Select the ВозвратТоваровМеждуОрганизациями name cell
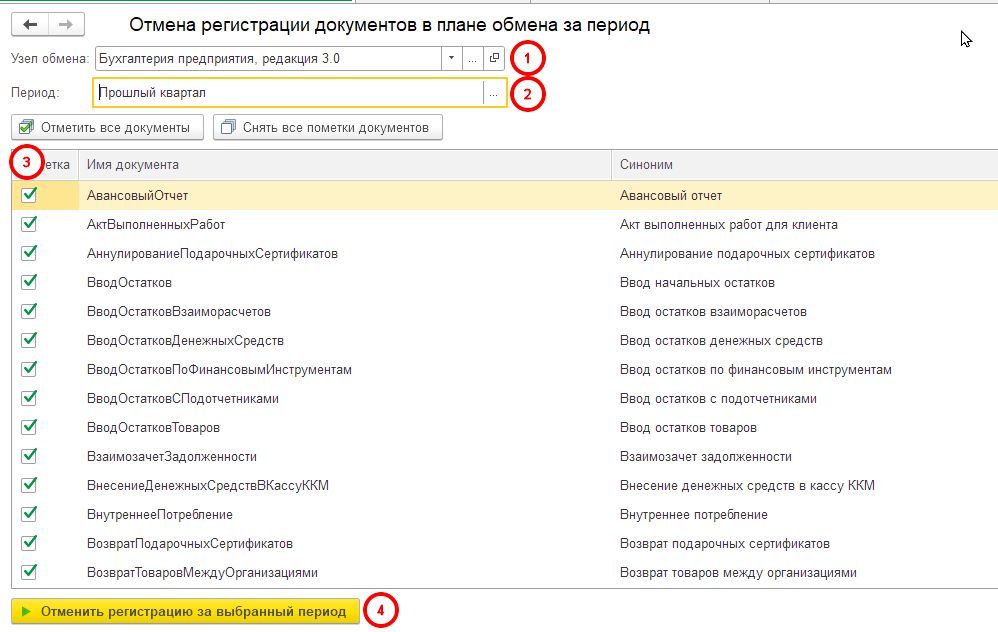This screenshot has height=632, width=998. click(344, 572)
